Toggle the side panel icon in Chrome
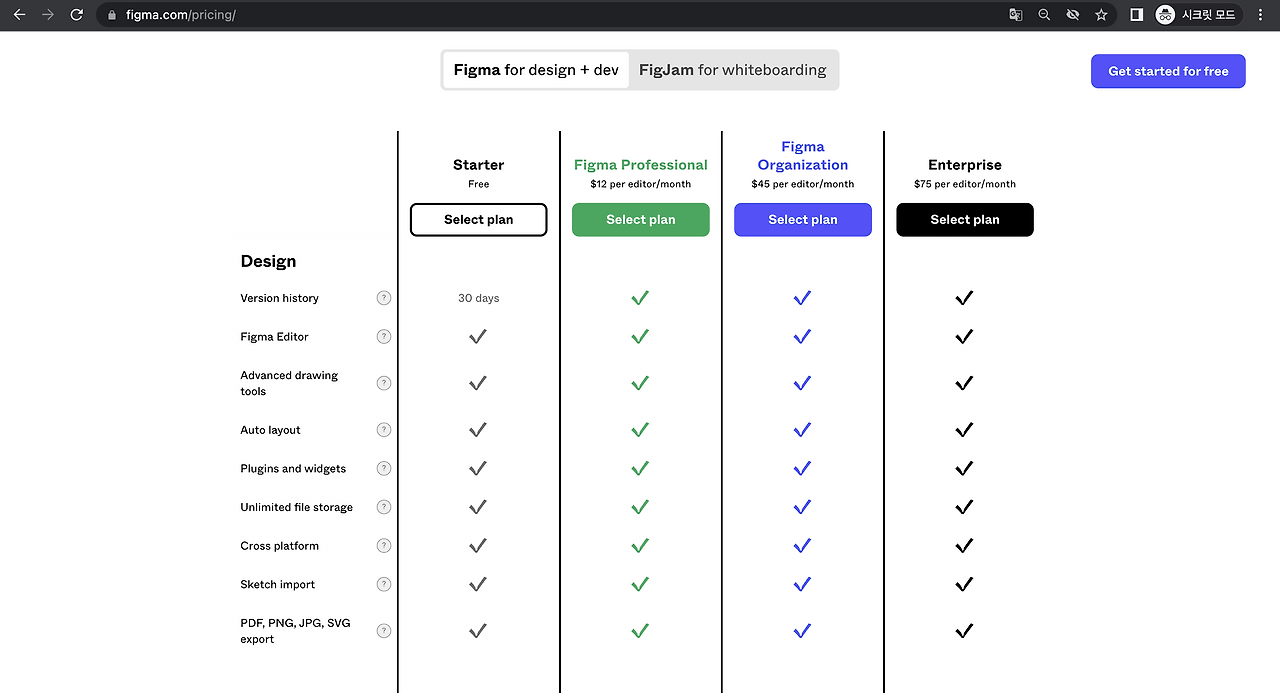 coord(1136,15)
